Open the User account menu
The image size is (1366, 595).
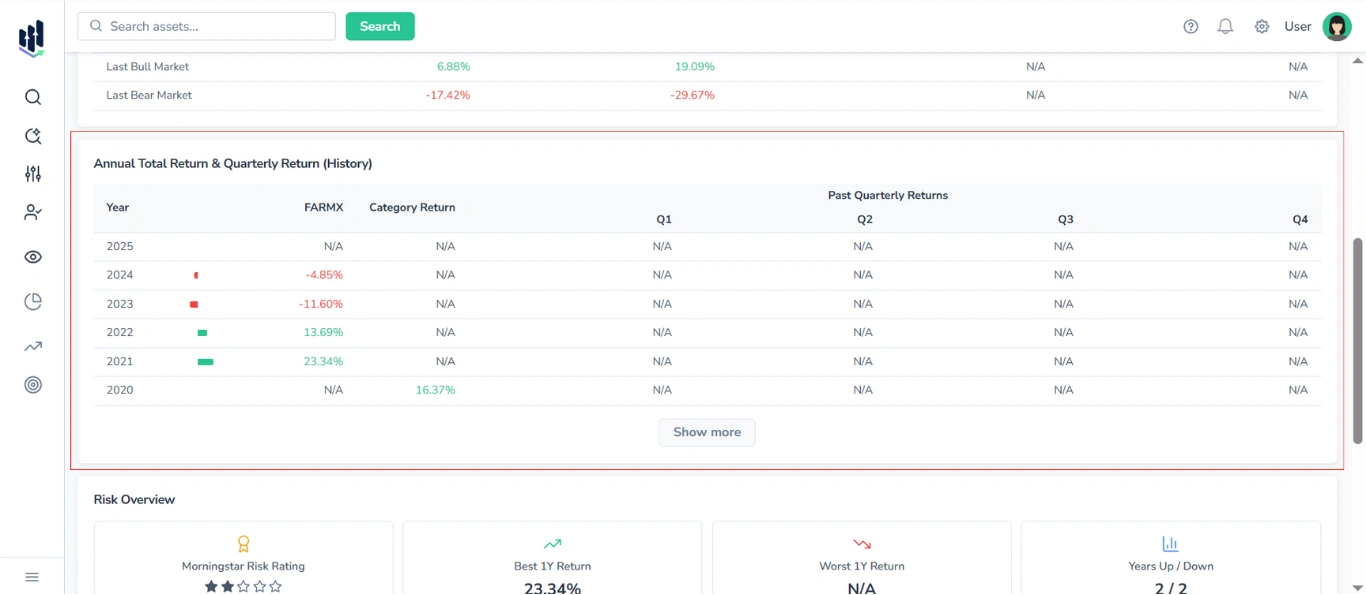(1297, 26)
